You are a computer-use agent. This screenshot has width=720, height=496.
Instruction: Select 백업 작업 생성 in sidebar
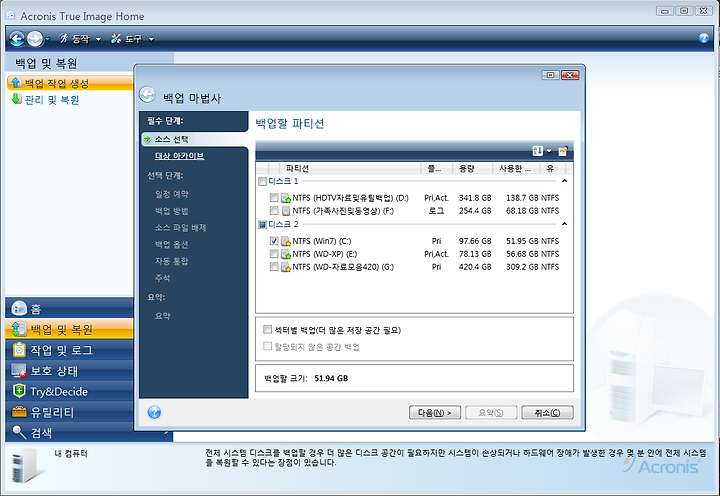tap(70, 83)
